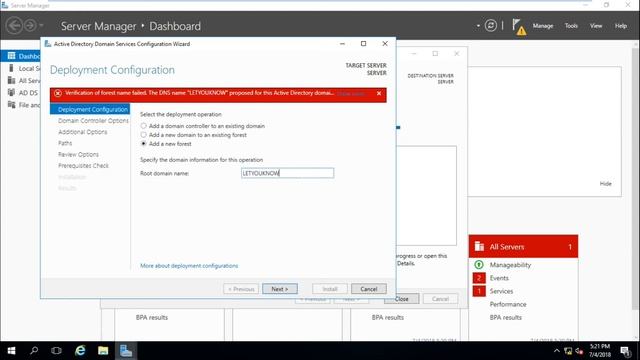
Task: Open BPA results in All Servers tile
Action: click(x=506, y=317)
